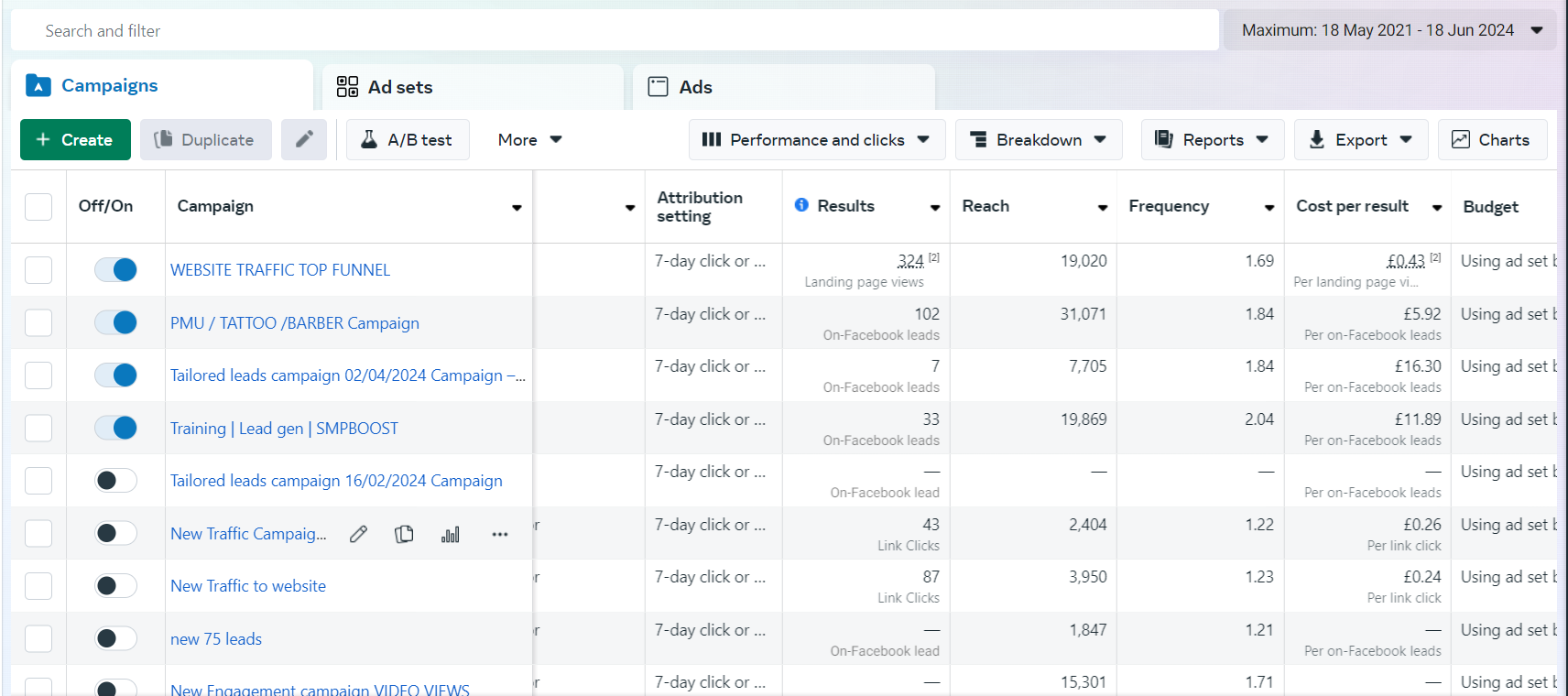The width and height of the screenshot is (1568, 696).
Task: Click the pencil edit icon in toolbar
Action: point(304,139)
